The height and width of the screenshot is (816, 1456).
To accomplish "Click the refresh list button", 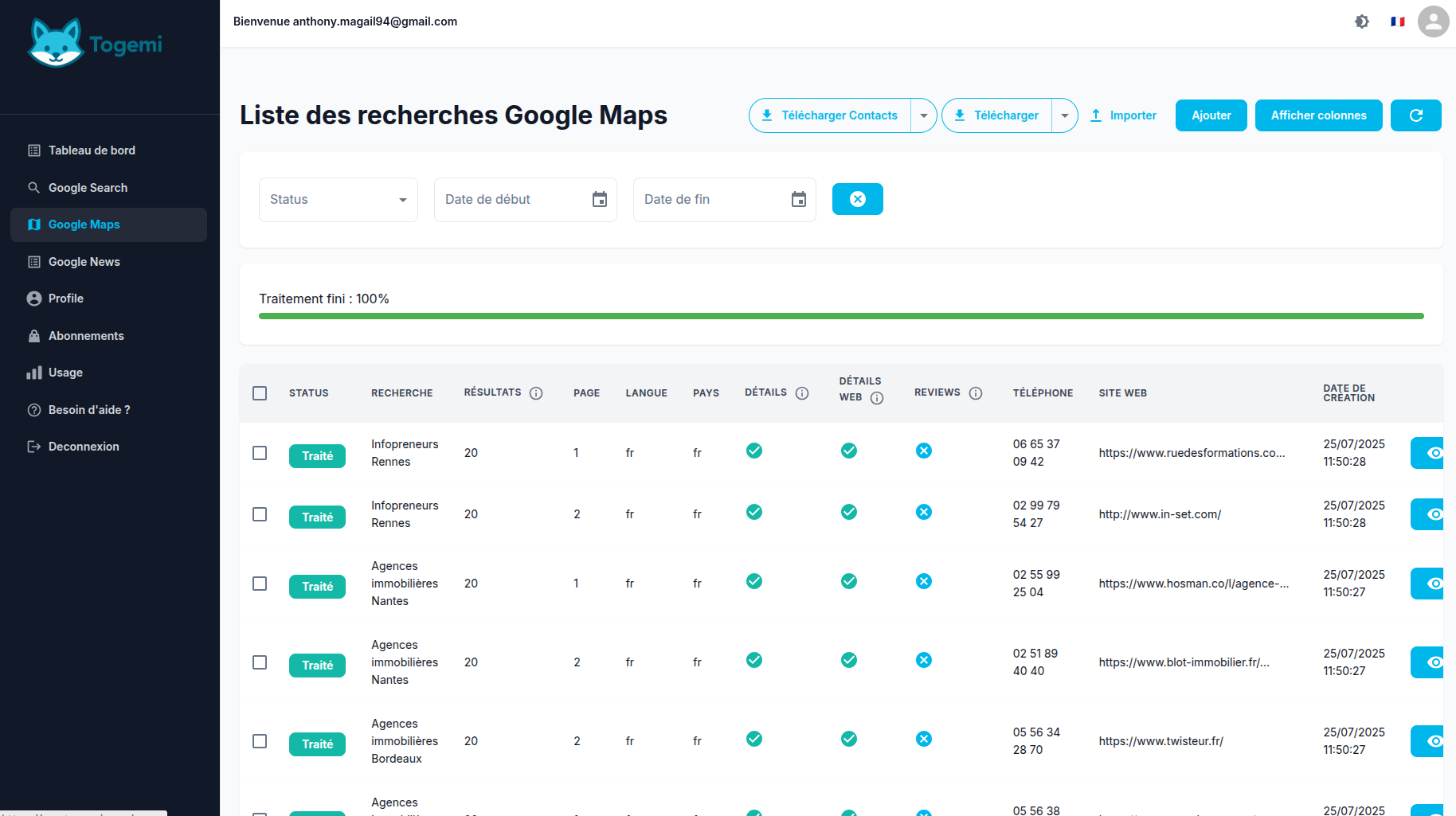I will pos(1415,115).
